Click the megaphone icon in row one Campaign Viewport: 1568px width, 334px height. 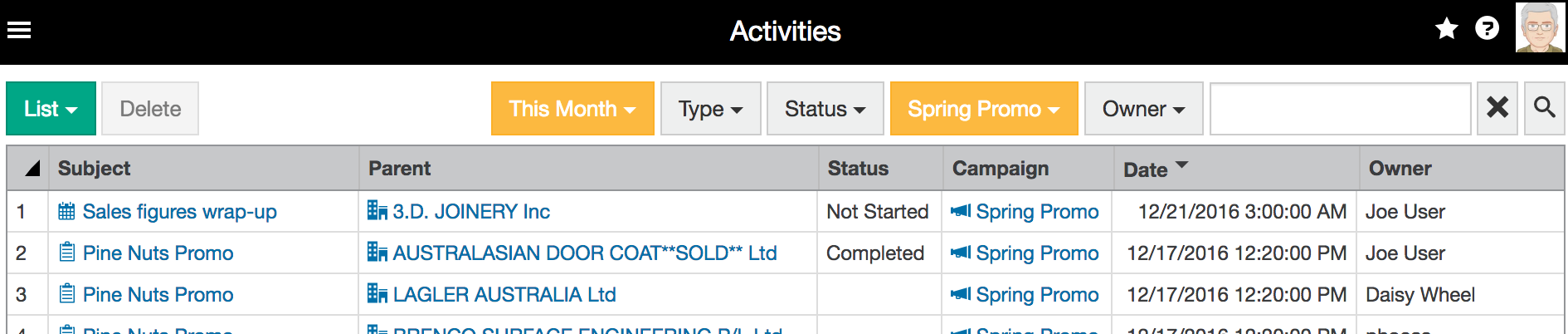pyautogui.click(x=961, y=211)
